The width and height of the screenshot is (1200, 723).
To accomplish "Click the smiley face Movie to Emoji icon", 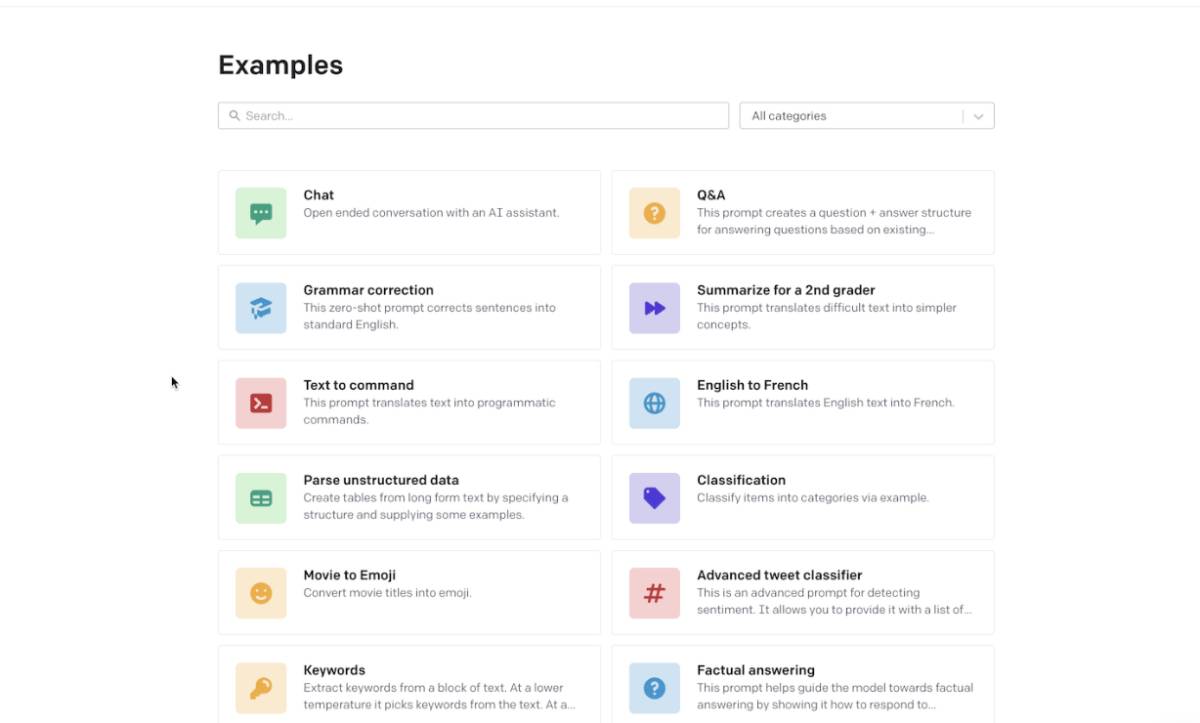I will (x=261, y=593).
